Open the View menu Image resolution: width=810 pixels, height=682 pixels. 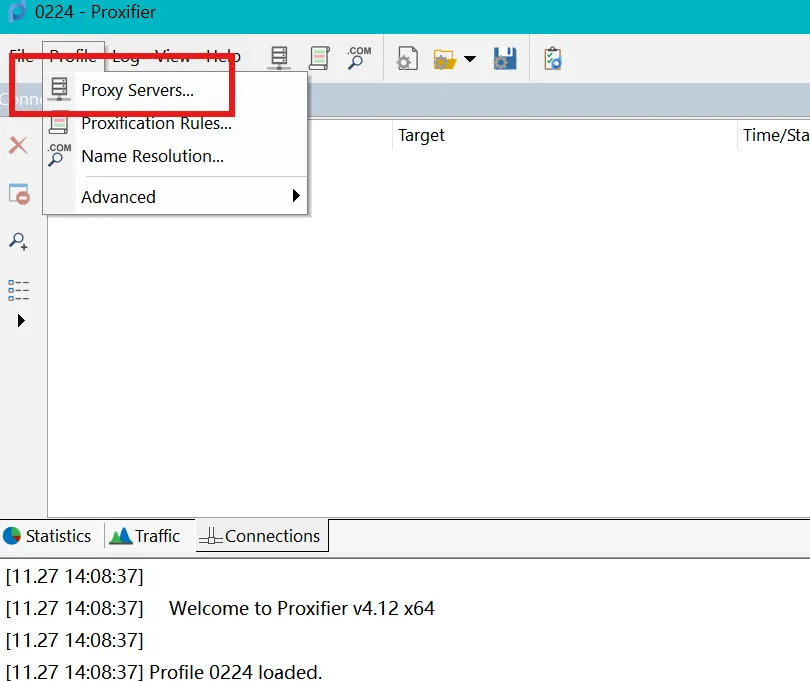pyautogui.click(x=173, y=56)
